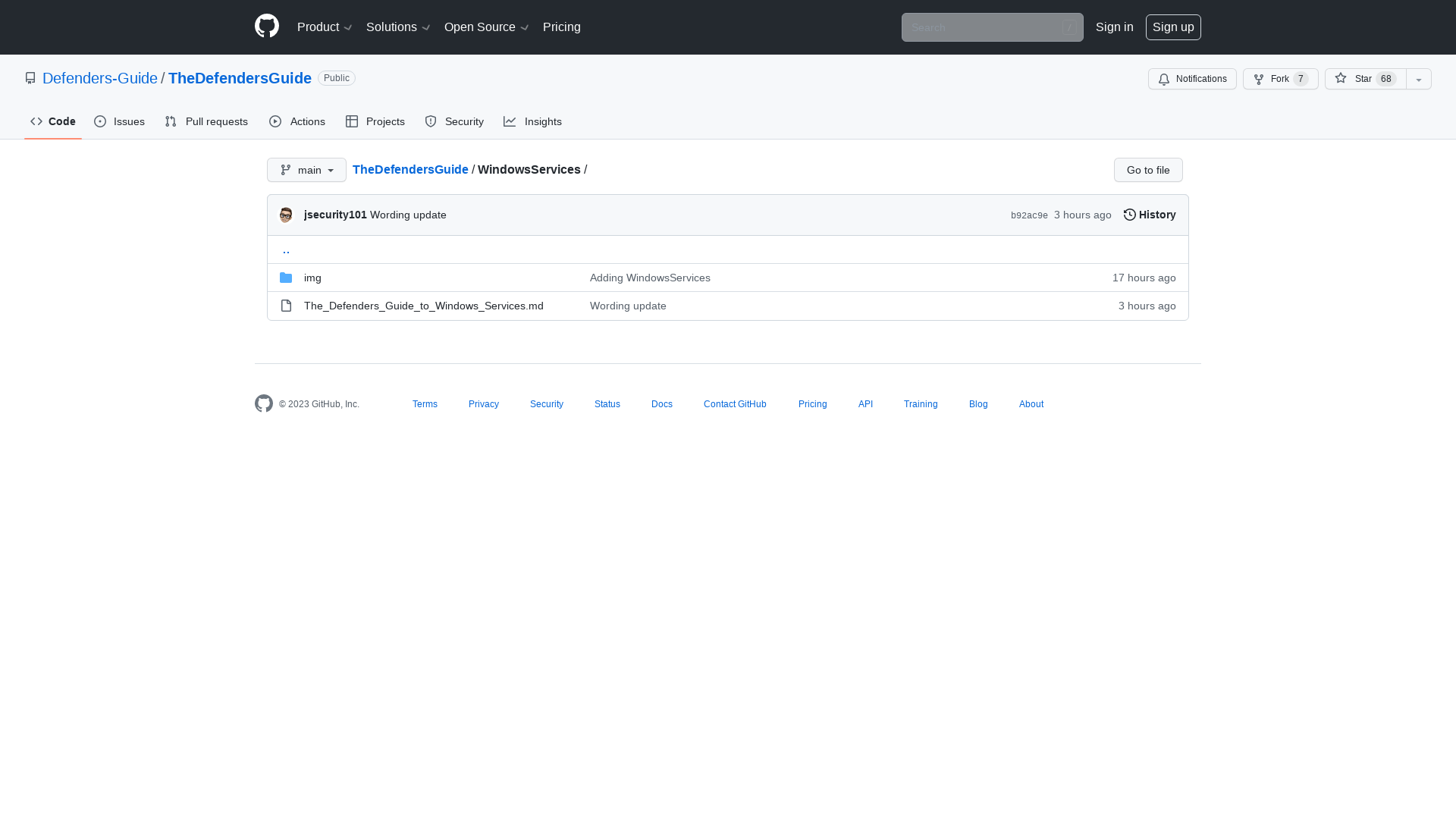This screenshot has height=819, width=1456.
Task: Click the Security tab icon
Action: [430, 121]
